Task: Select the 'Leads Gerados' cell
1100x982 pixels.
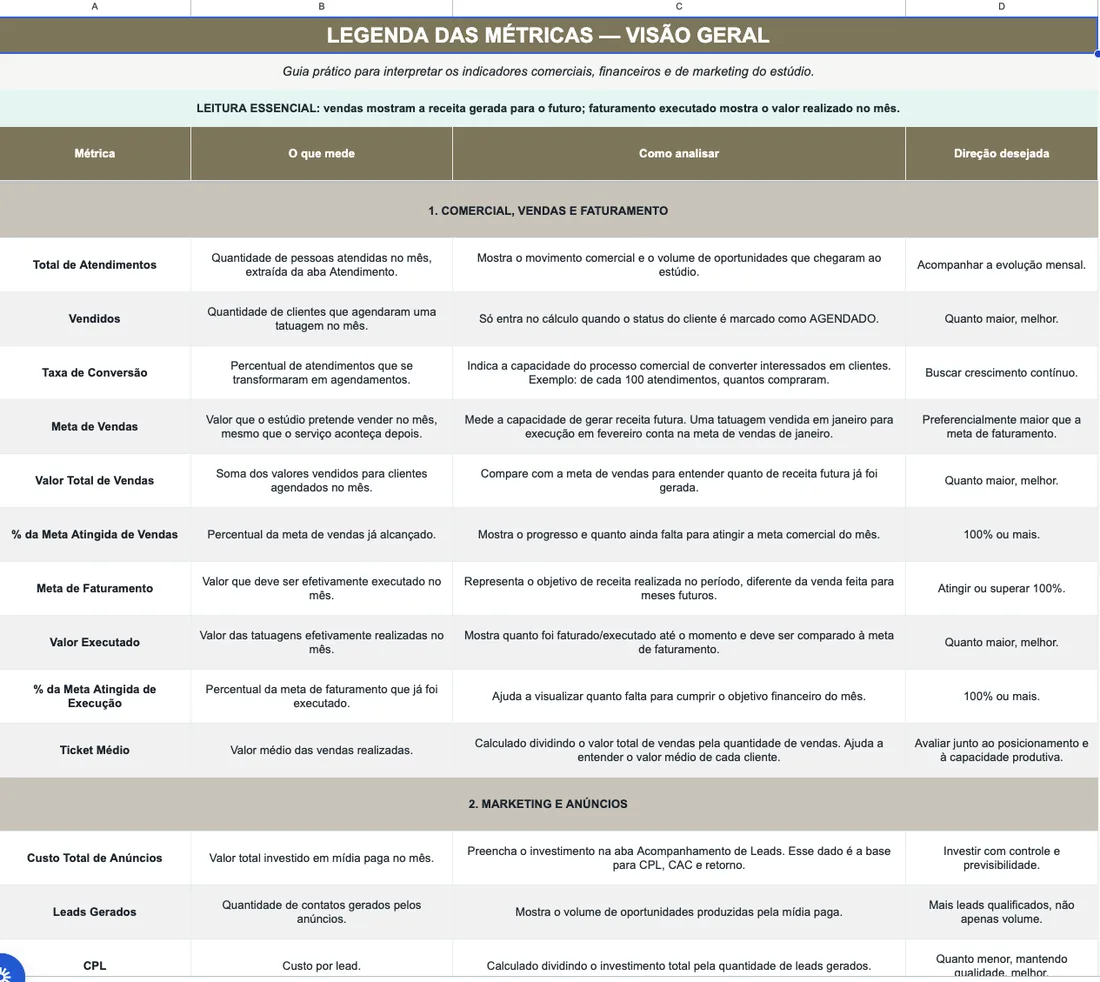Action: click(95, 912)
